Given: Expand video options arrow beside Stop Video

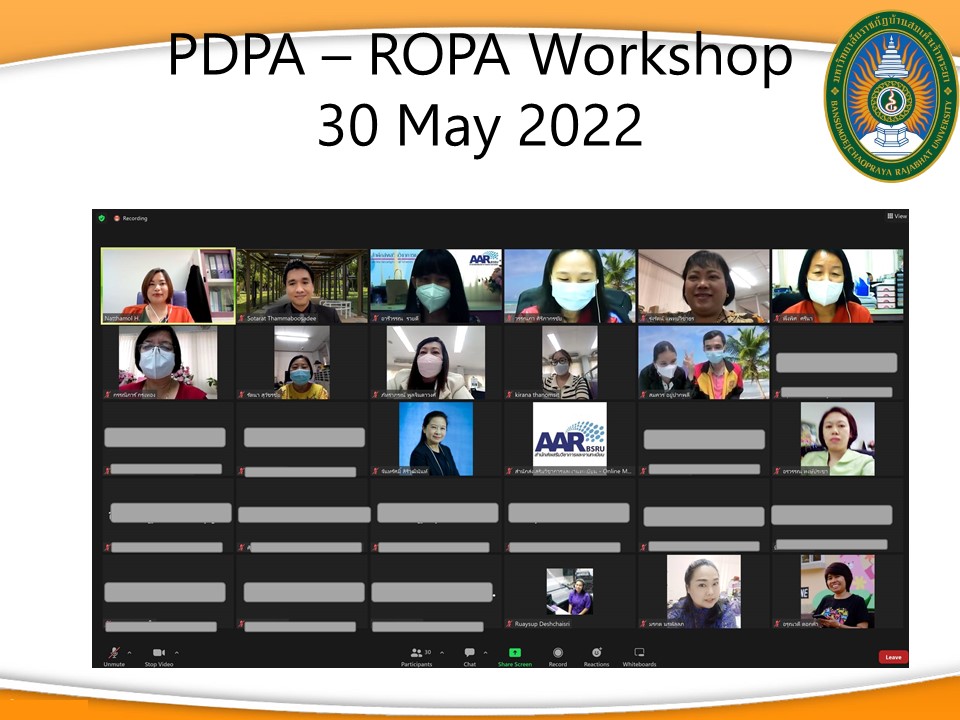Looking at the screenshot, I should pyautogui.click(x=177, y=652).
